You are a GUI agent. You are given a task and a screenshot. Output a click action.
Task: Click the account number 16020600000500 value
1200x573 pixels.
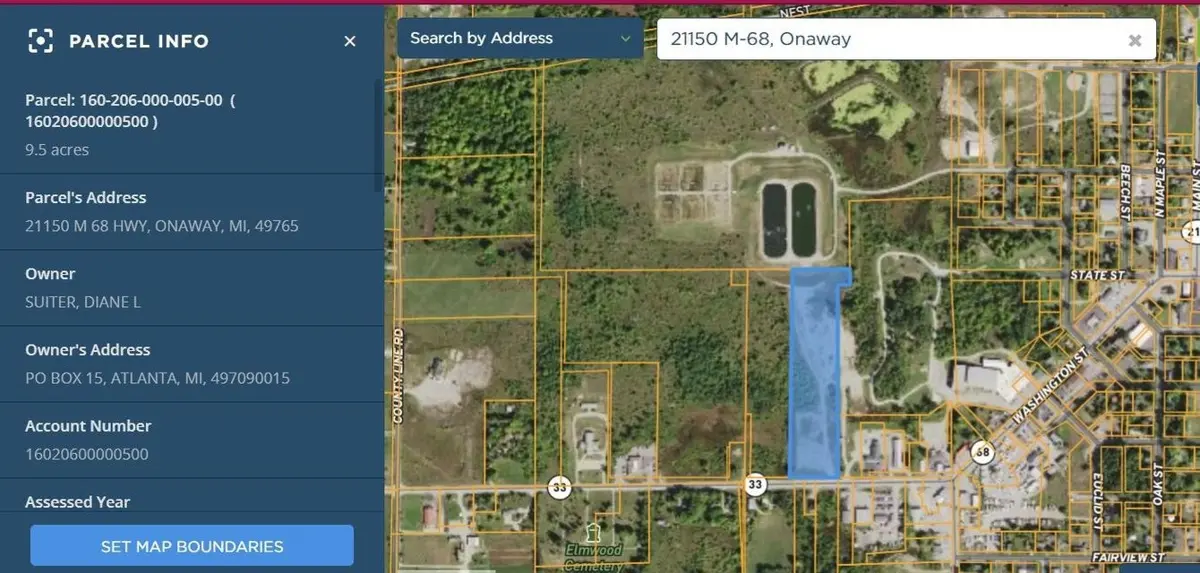coord(87,454)
